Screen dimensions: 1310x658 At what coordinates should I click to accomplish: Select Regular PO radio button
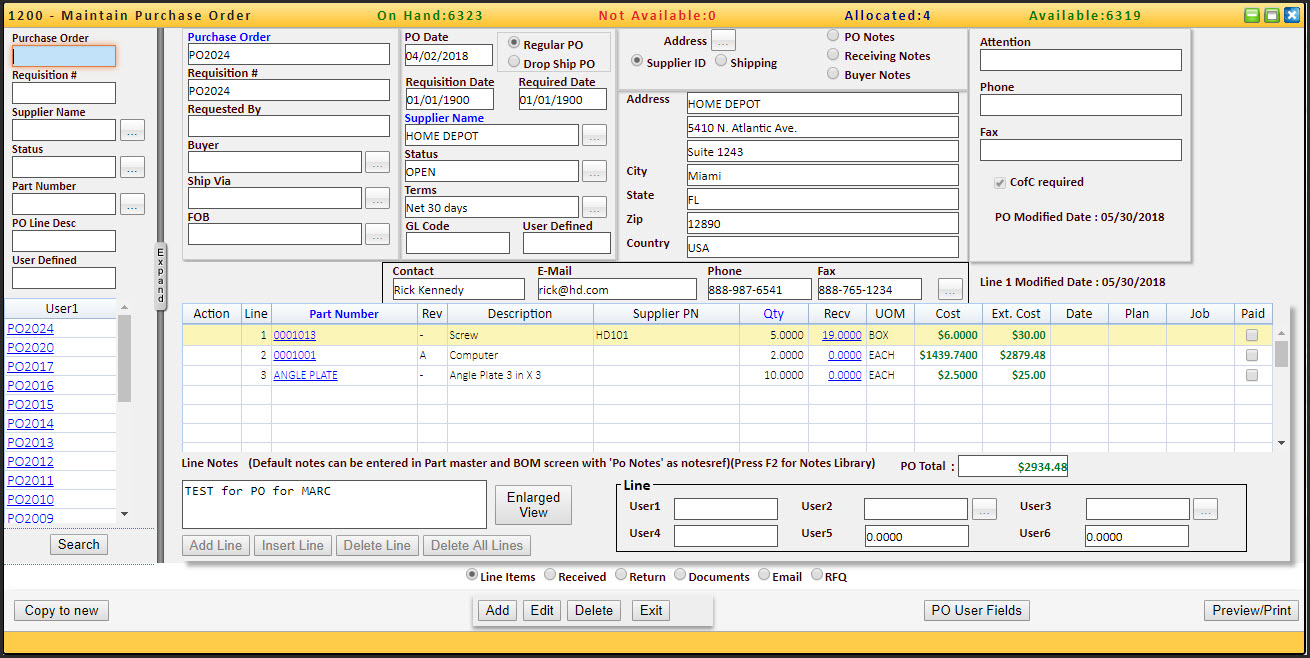coord(514,43)
